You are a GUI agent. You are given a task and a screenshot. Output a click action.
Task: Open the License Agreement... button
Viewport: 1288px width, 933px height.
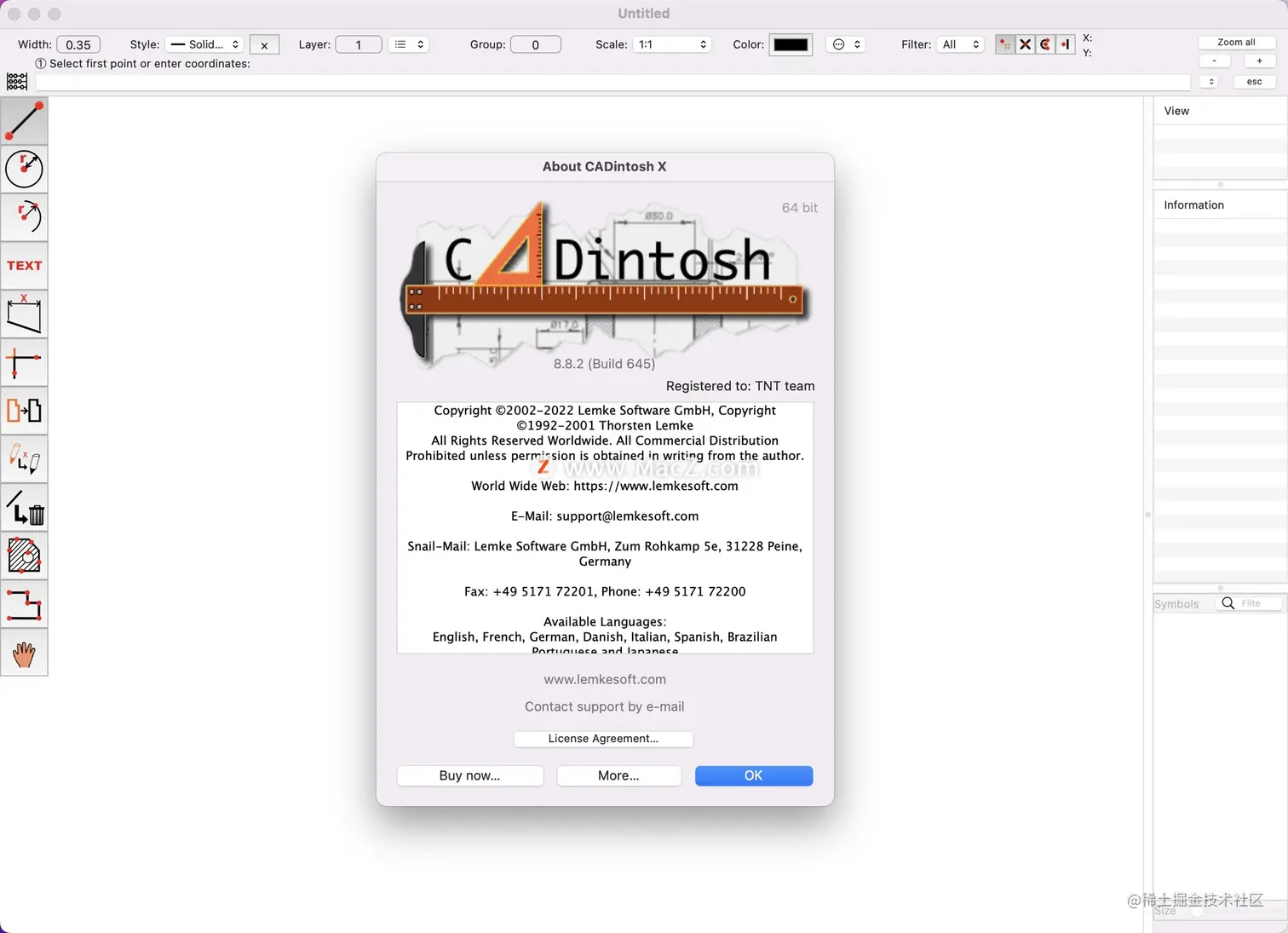coord(603,739)
